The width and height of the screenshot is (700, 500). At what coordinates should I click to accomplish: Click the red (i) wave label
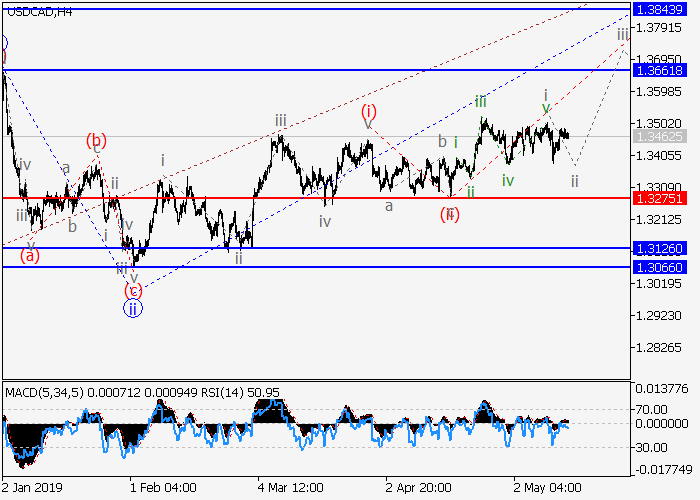(x=369, y=111)
